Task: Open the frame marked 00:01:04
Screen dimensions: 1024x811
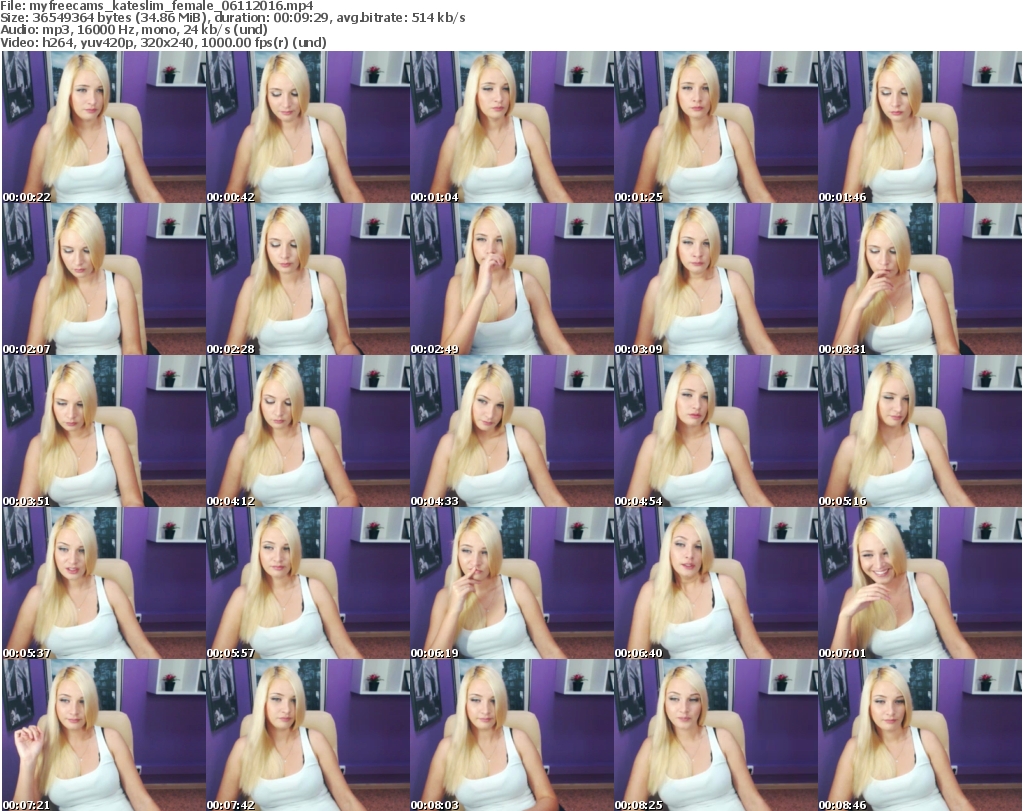Action: [511, 128]
